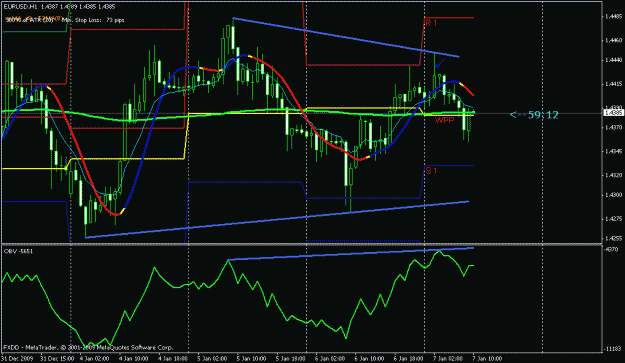
Task: Select the R 1 resistance label
Action: tap(431, 23)
